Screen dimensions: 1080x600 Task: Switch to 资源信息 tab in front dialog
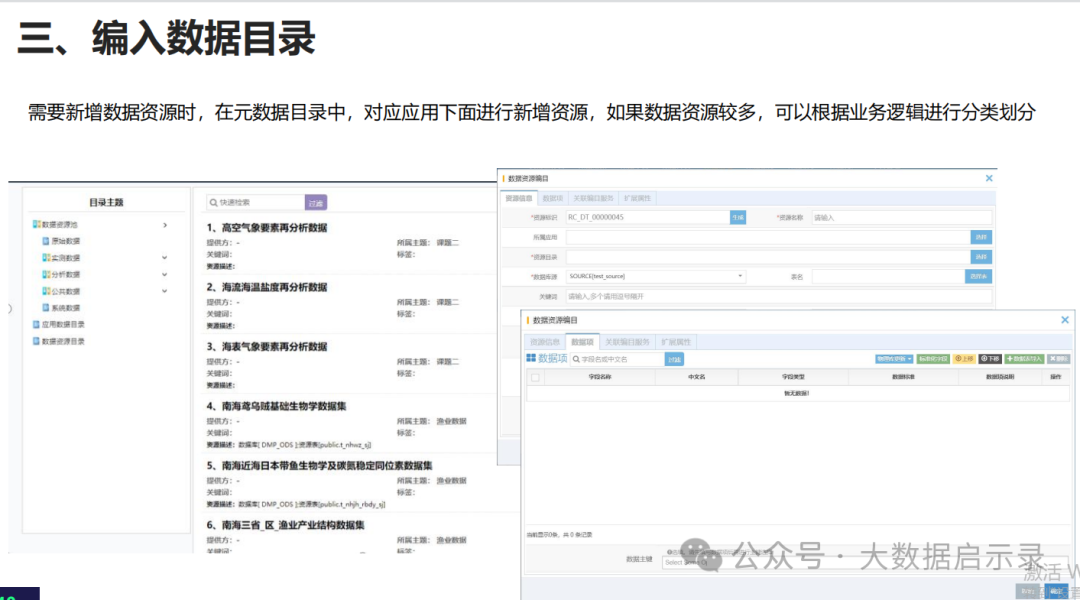click(x=545, y=342)
